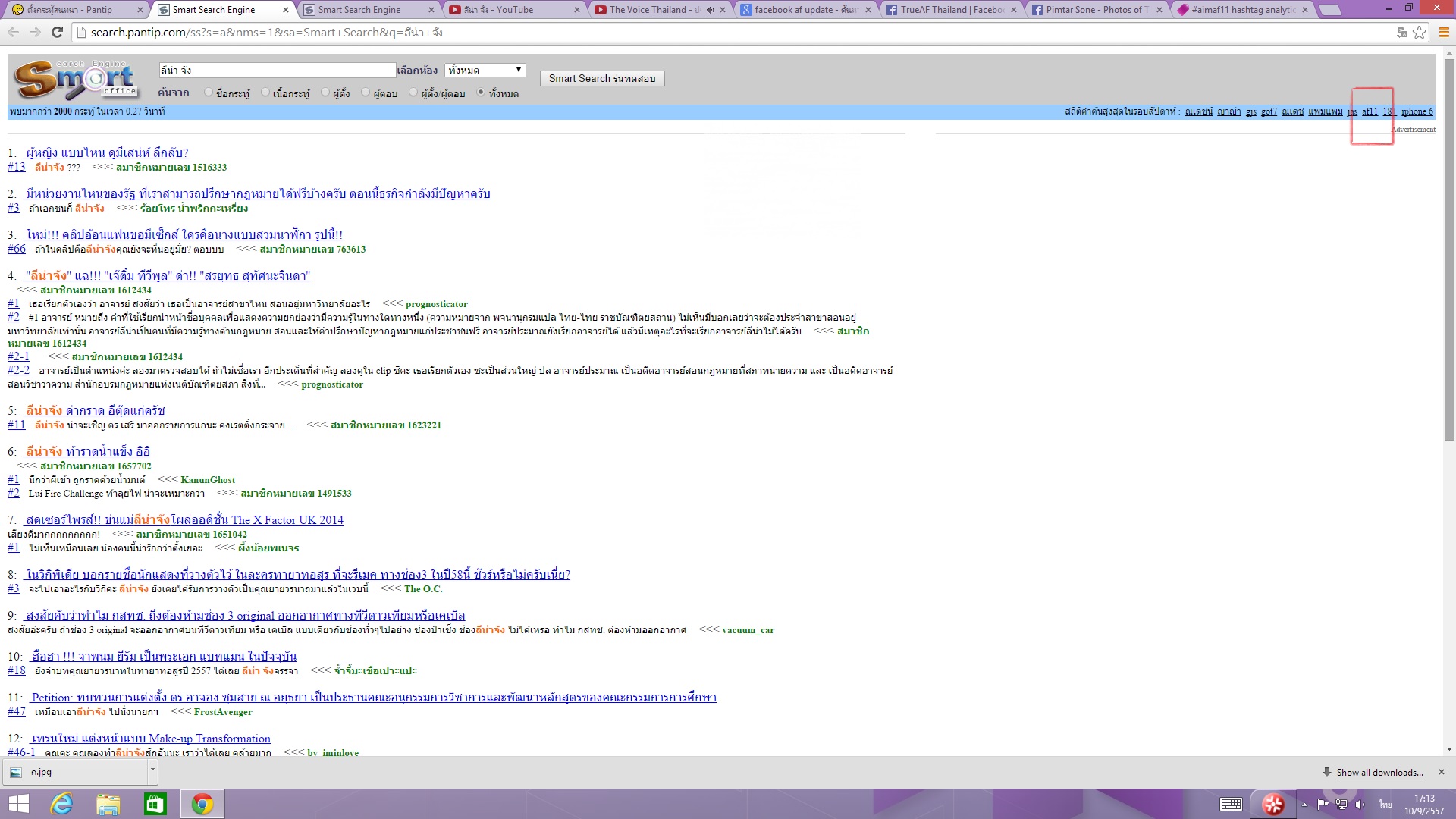Reload the page with the refresh icon

[x=57, y=33]
